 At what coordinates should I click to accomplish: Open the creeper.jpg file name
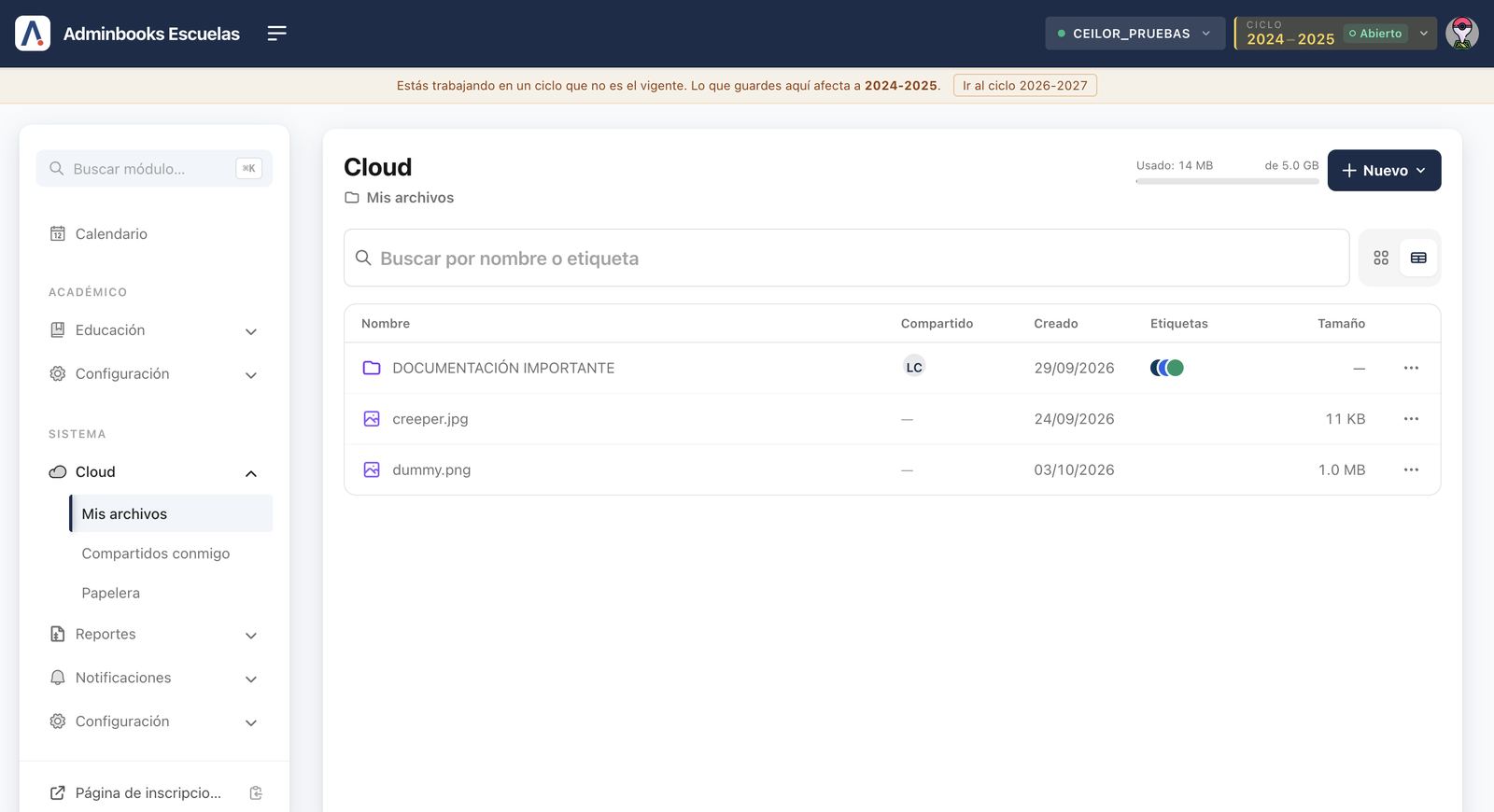coord(430,419)
